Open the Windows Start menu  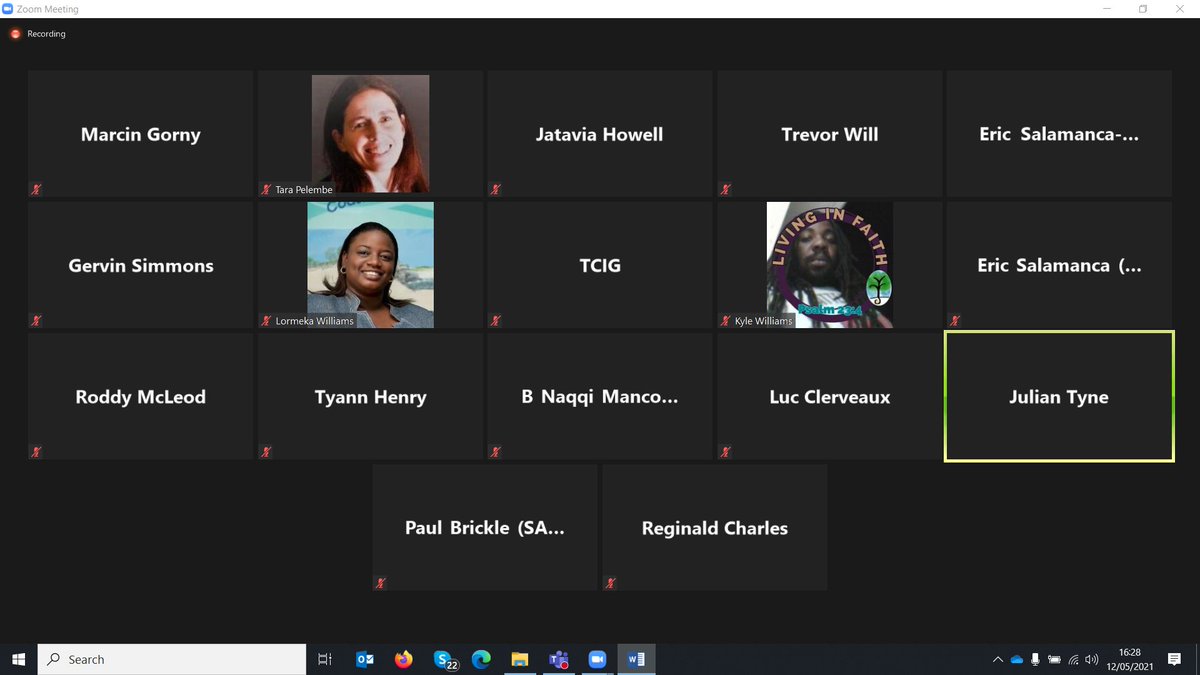pyautogui.click(x=18, y=659)
